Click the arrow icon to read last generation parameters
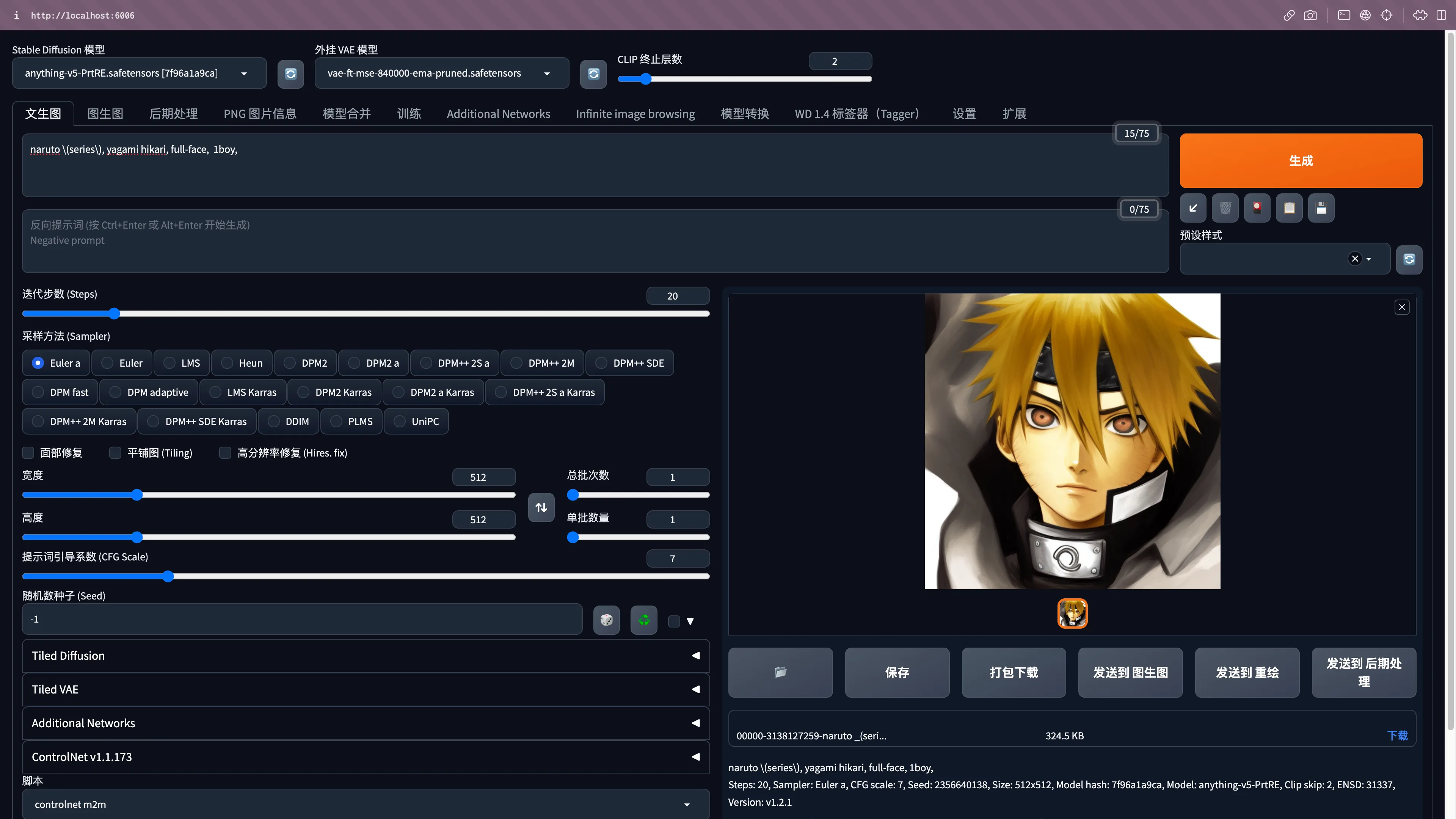Viewport: 1456px width, 819px height. (1193, 208)
